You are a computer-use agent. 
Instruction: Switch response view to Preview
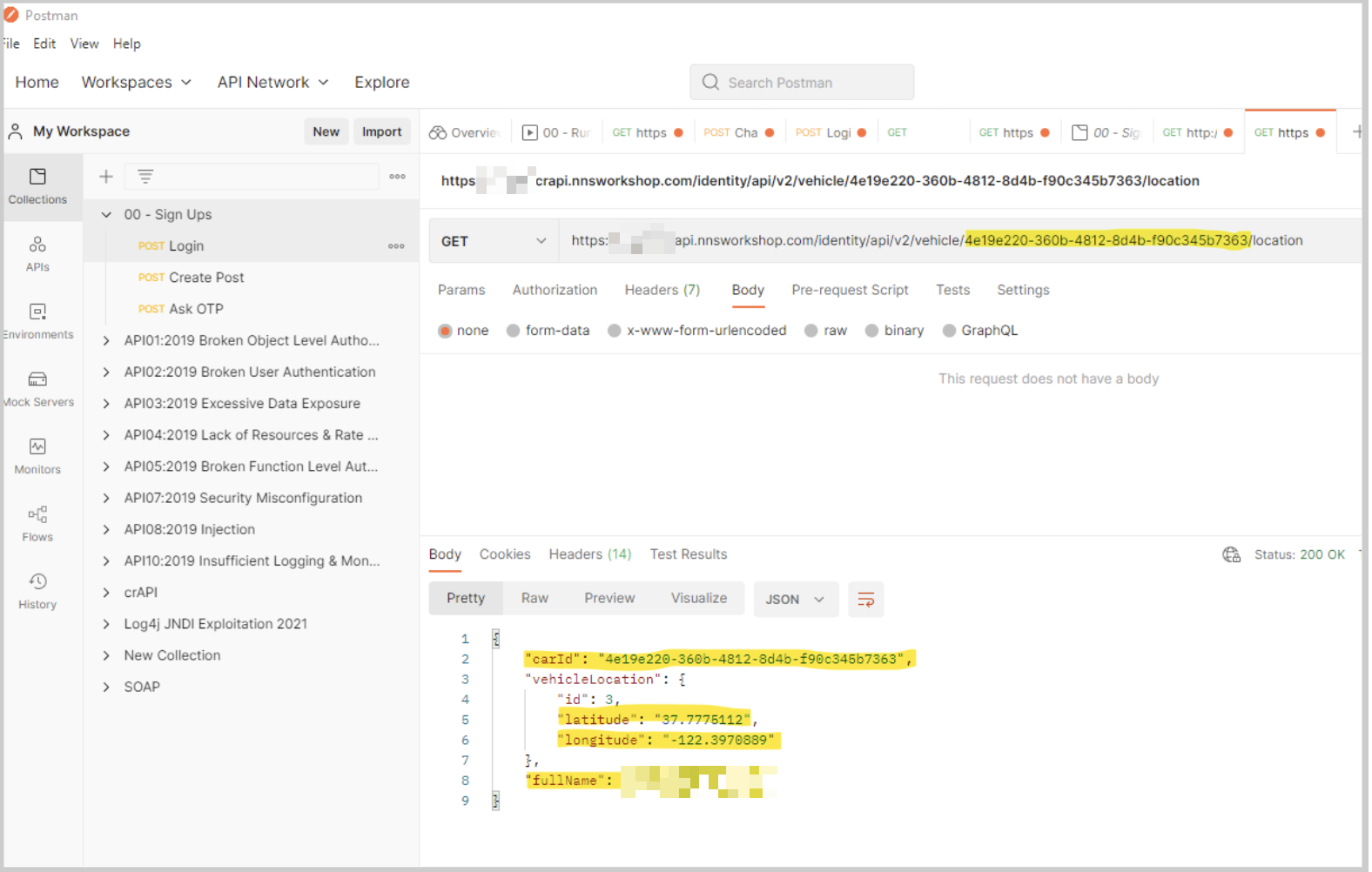[x=609, y=599]
